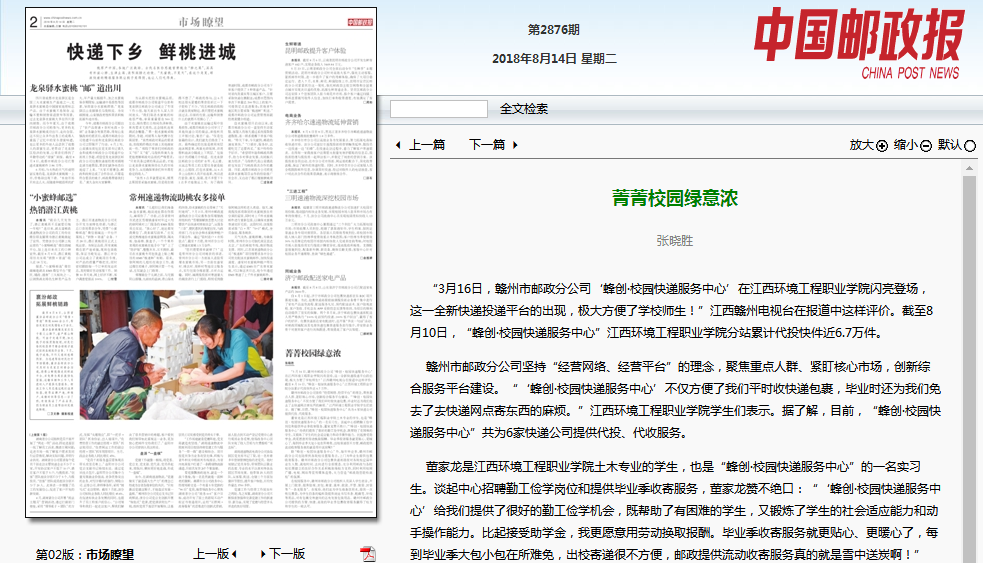
Task: Click the left arrow beside 上一版
Action: pos(234,554)
